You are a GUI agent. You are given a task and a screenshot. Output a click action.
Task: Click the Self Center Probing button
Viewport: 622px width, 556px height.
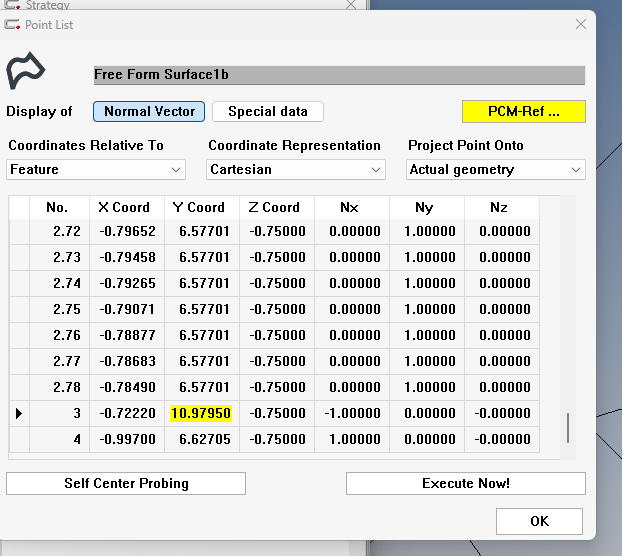coord(126,484)
